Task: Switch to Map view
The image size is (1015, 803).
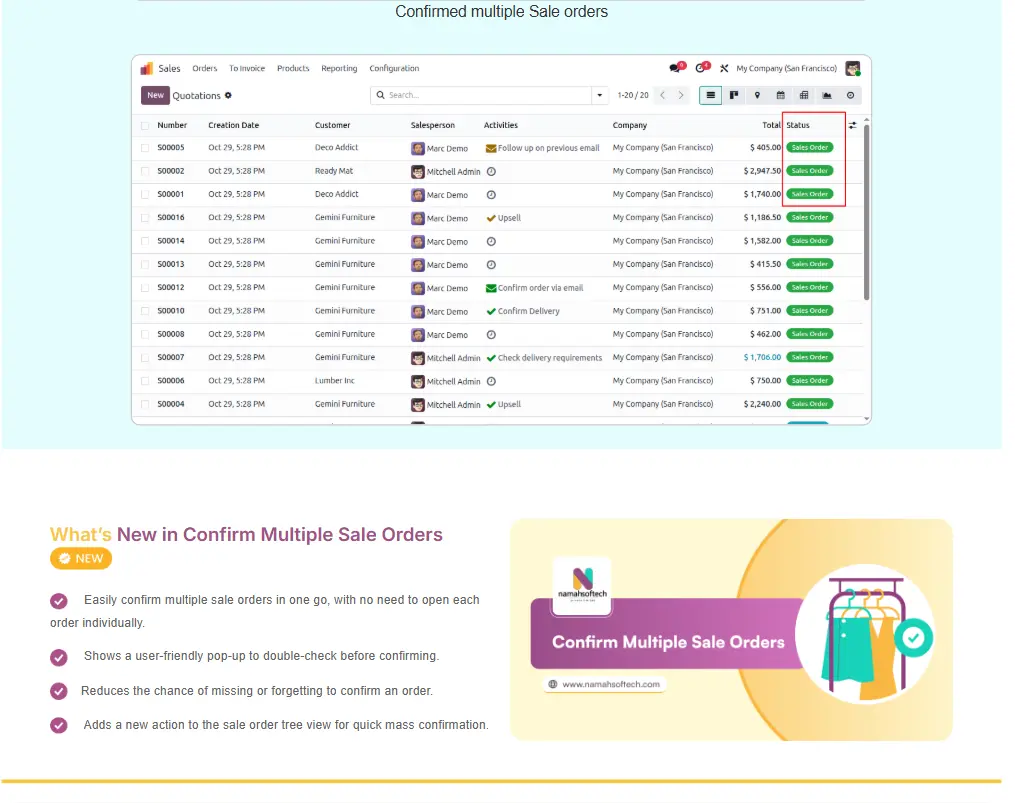Action: click(757, 96)
